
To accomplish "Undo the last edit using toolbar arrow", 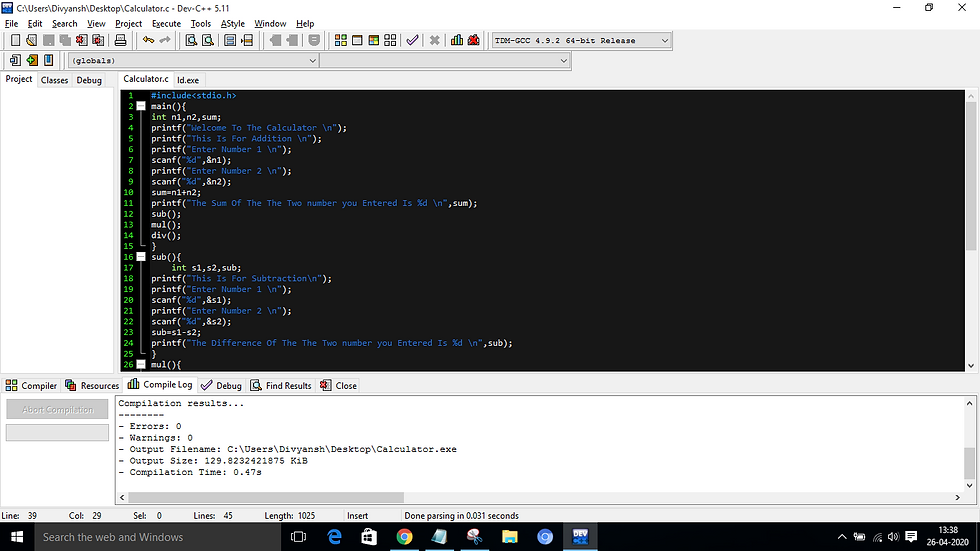I will 148,40.
